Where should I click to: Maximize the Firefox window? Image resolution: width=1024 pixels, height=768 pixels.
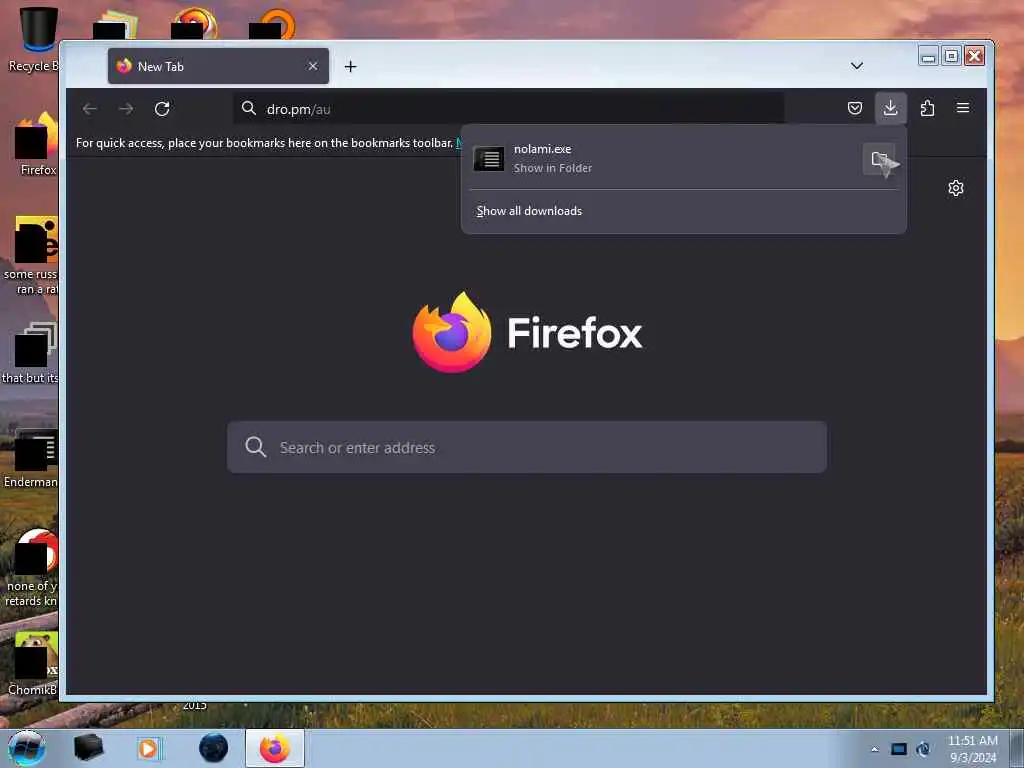pyautogui.click(x=951, y=57)
